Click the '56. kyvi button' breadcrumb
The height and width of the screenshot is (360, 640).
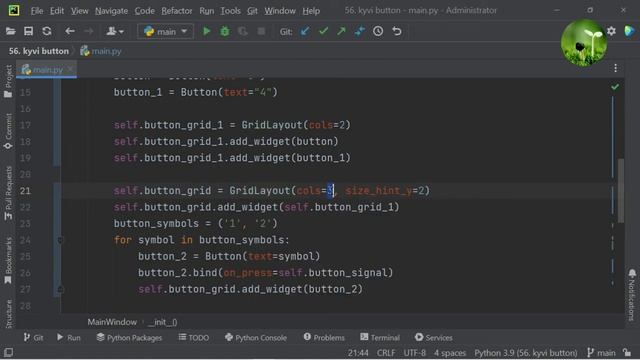coord(39,51)
